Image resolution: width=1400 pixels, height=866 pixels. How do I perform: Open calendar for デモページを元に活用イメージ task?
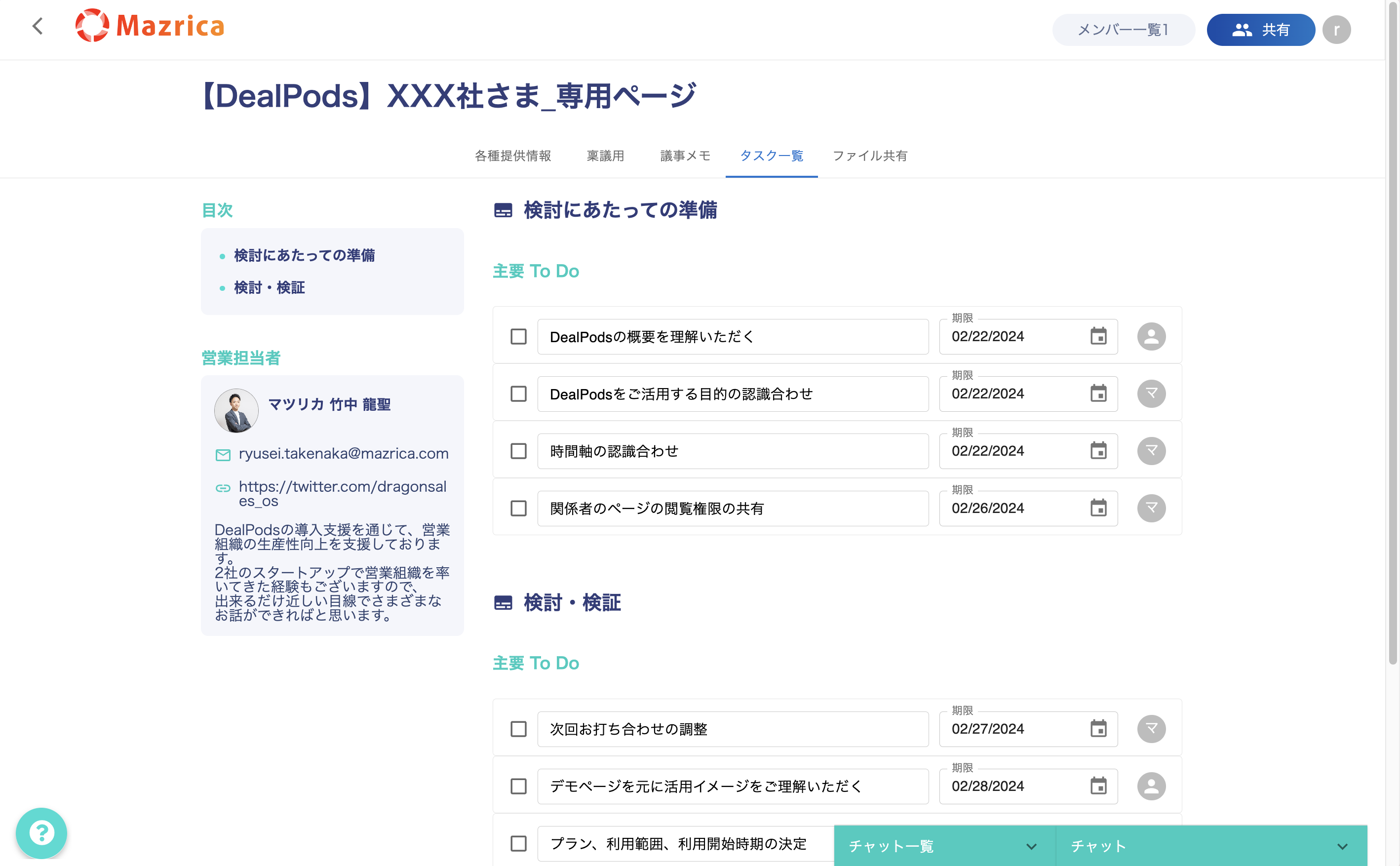(x=1098, y=786)
